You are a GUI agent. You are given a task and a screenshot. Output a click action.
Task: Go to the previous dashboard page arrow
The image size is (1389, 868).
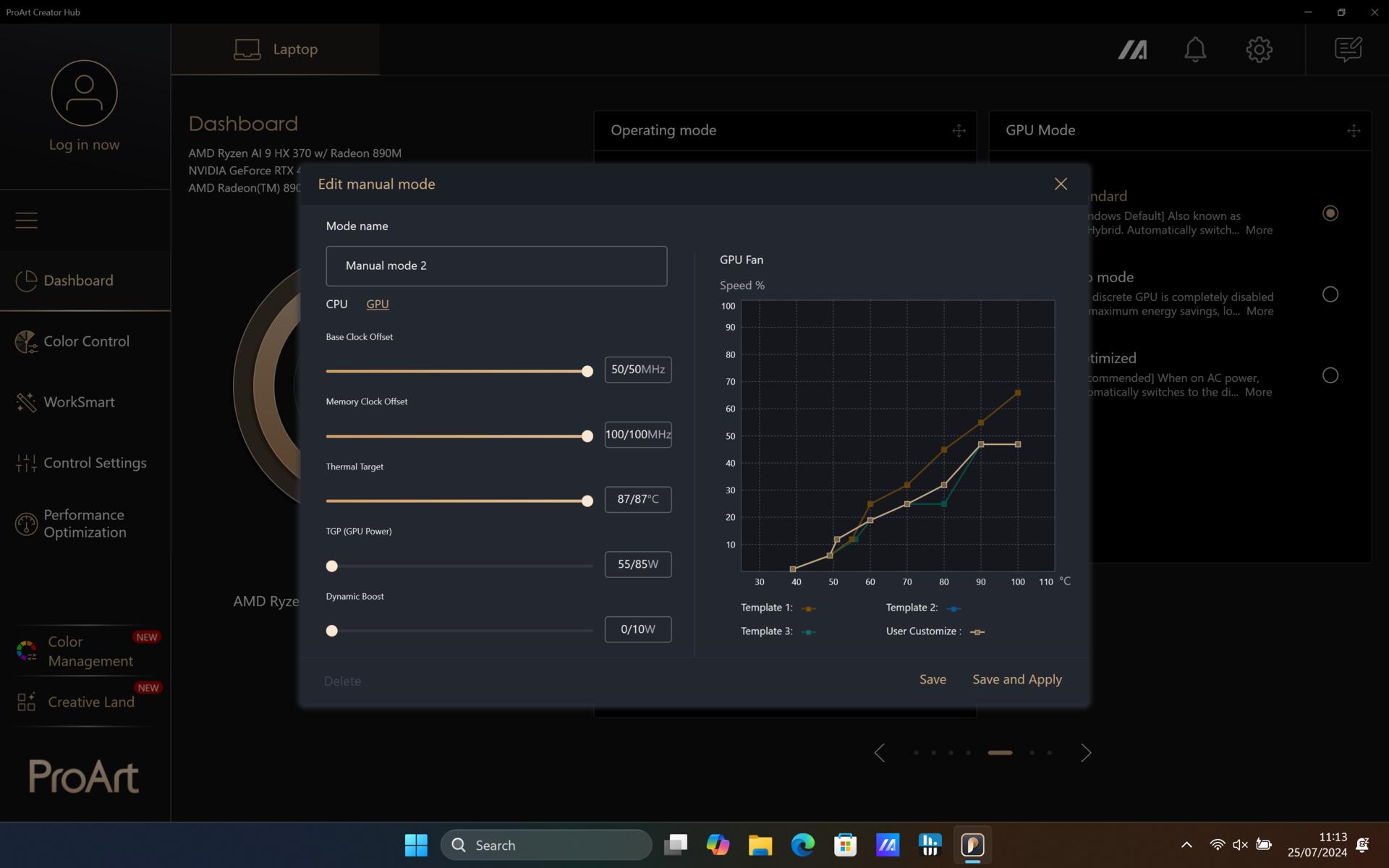880,753
